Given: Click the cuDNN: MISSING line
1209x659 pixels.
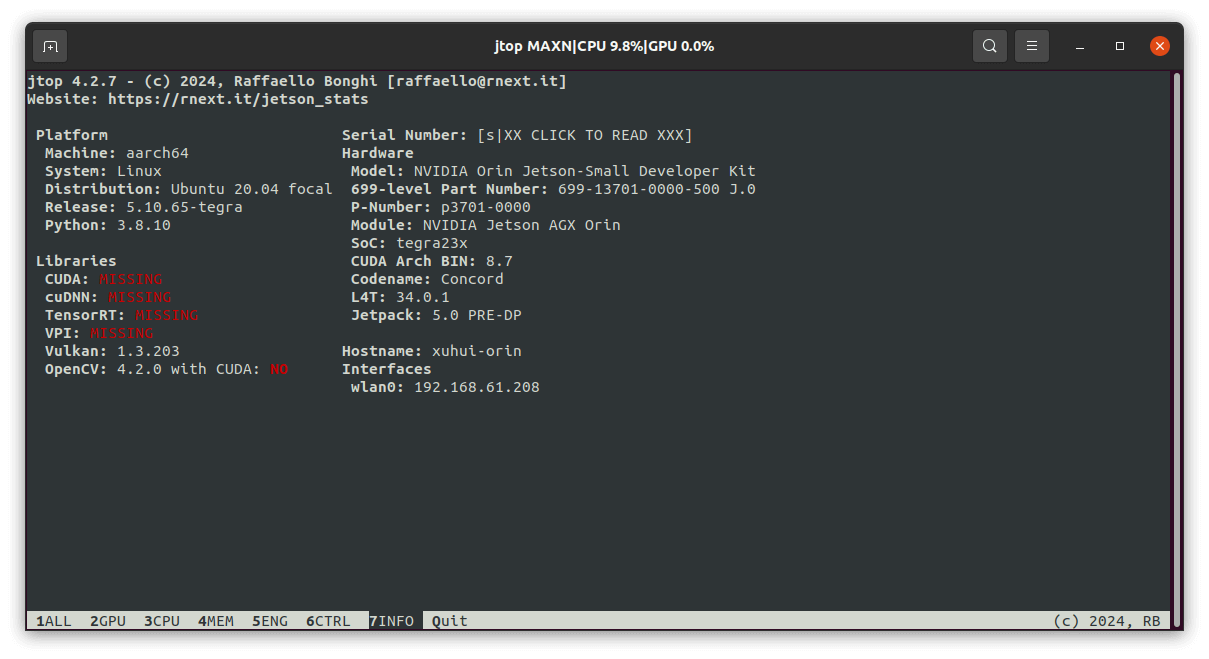Looking at the screenshot, I should 108,297.
